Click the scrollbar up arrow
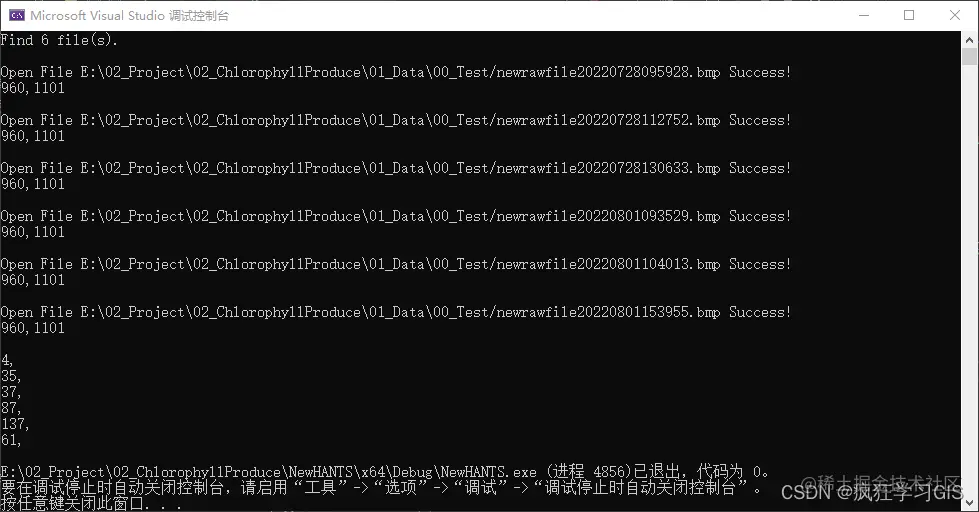This screenshot has height=512, width=979. tap(970, 39)
